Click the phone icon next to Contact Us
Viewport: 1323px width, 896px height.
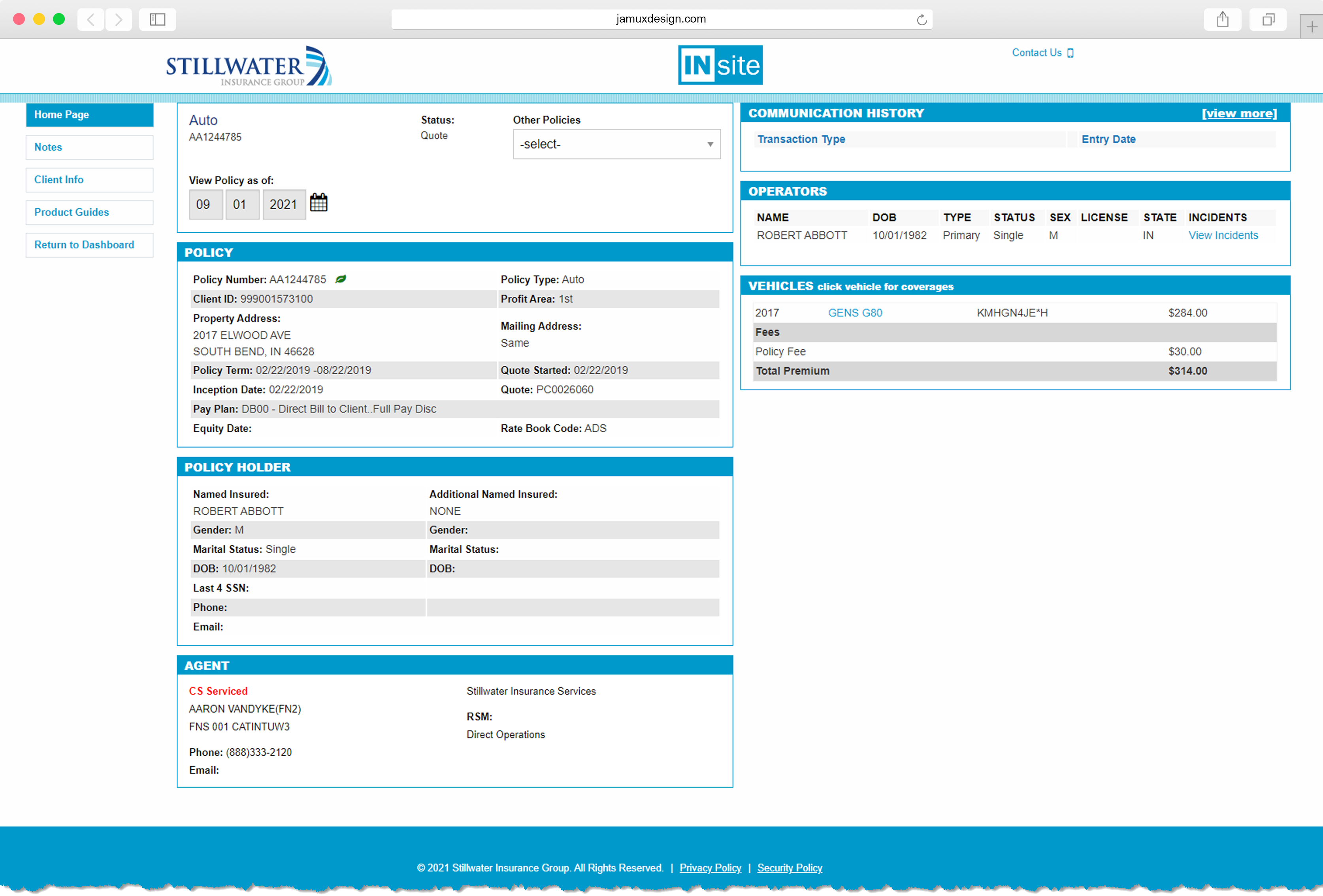point(1070,53)
